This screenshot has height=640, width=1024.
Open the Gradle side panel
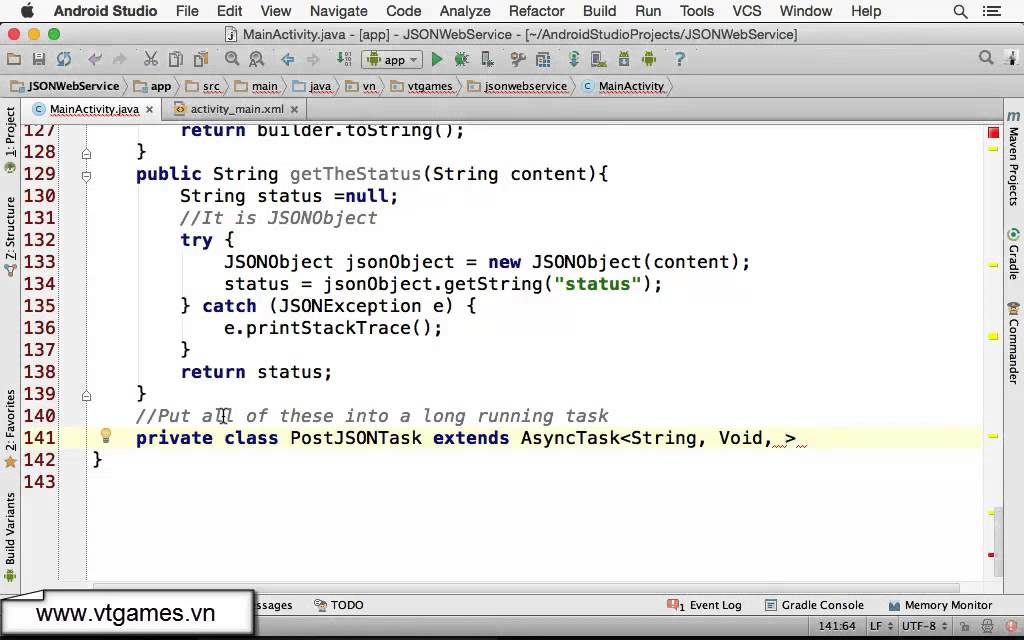click(x=1013, y=253)
